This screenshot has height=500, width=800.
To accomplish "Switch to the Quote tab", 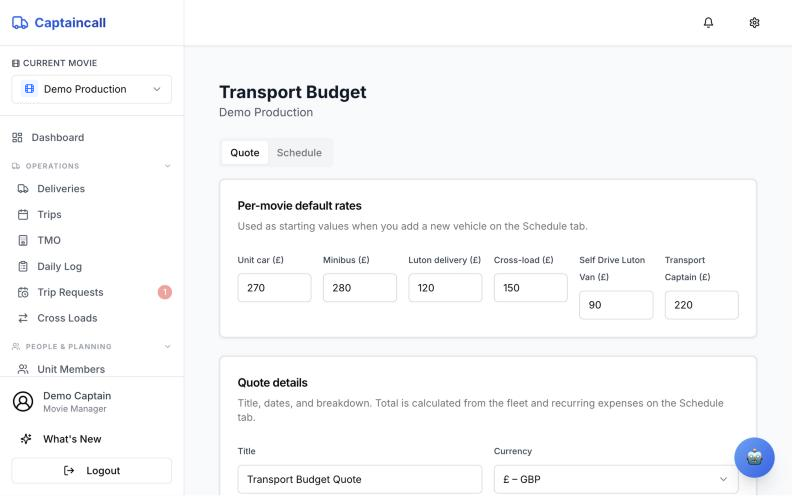I will pos(244,153).
